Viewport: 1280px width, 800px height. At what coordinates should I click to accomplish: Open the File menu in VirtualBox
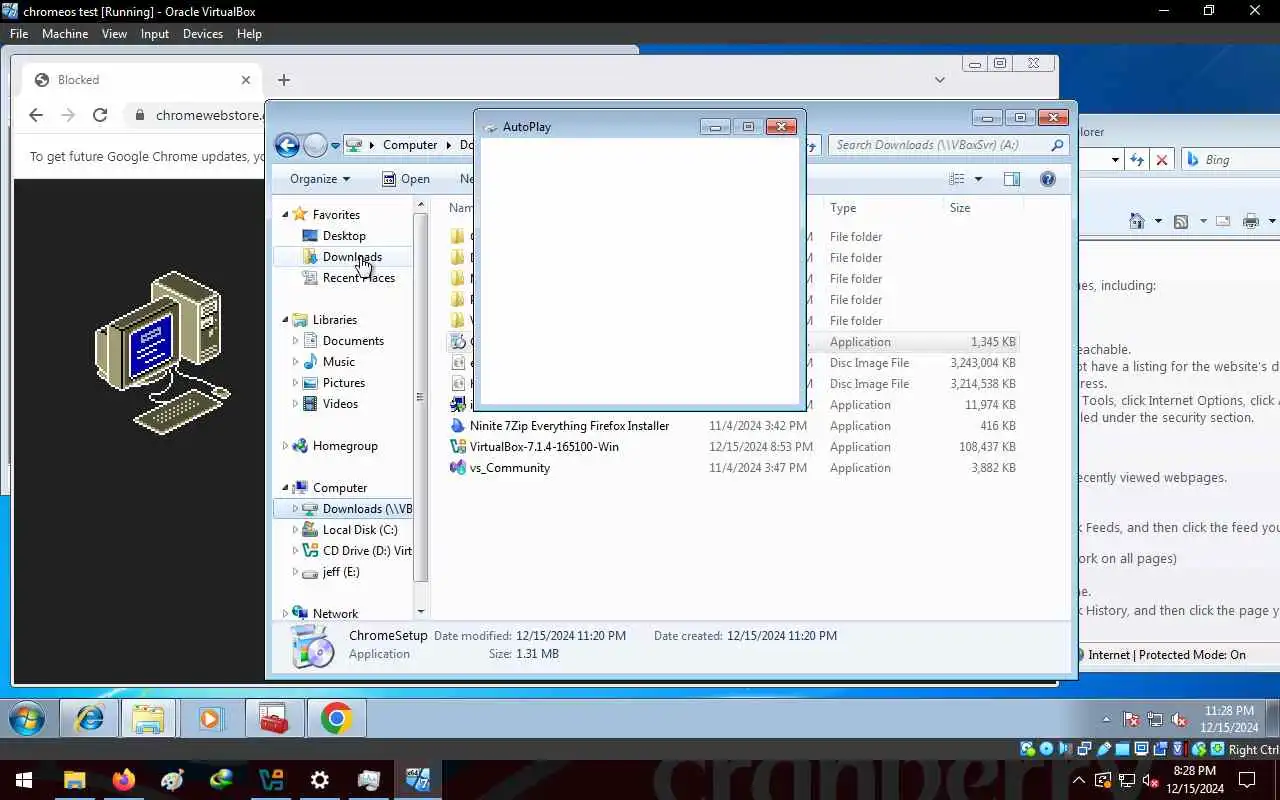click(x=19, y=34)
